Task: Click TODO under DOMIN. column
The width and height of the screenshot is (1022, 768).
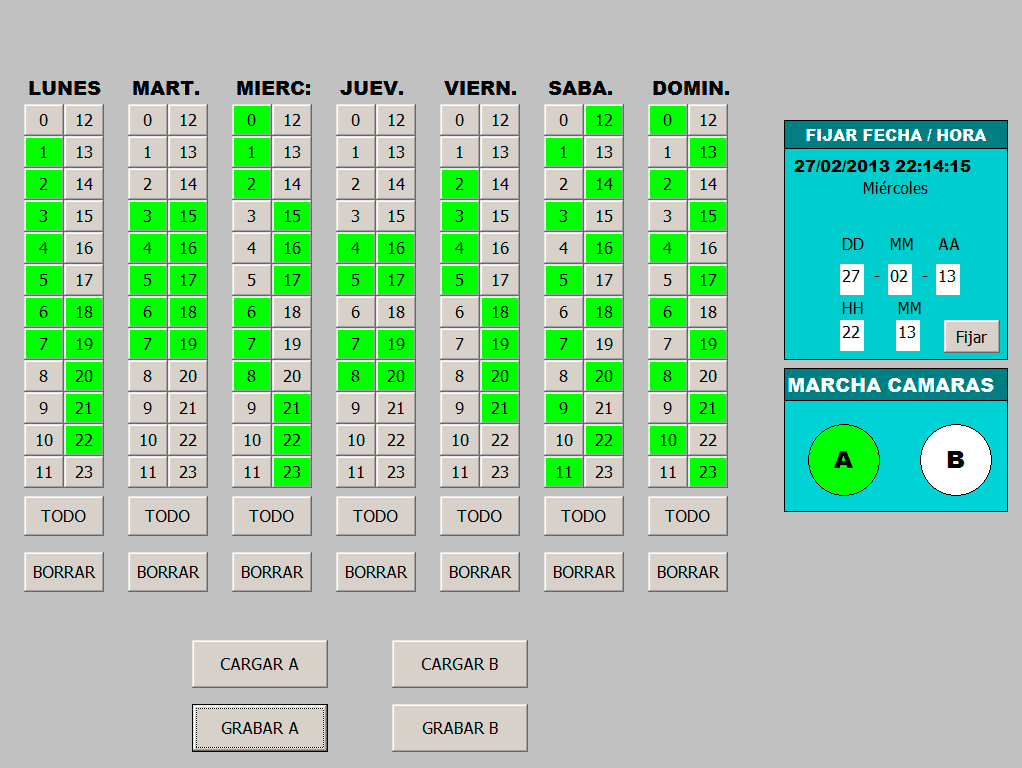Action: 688,516
